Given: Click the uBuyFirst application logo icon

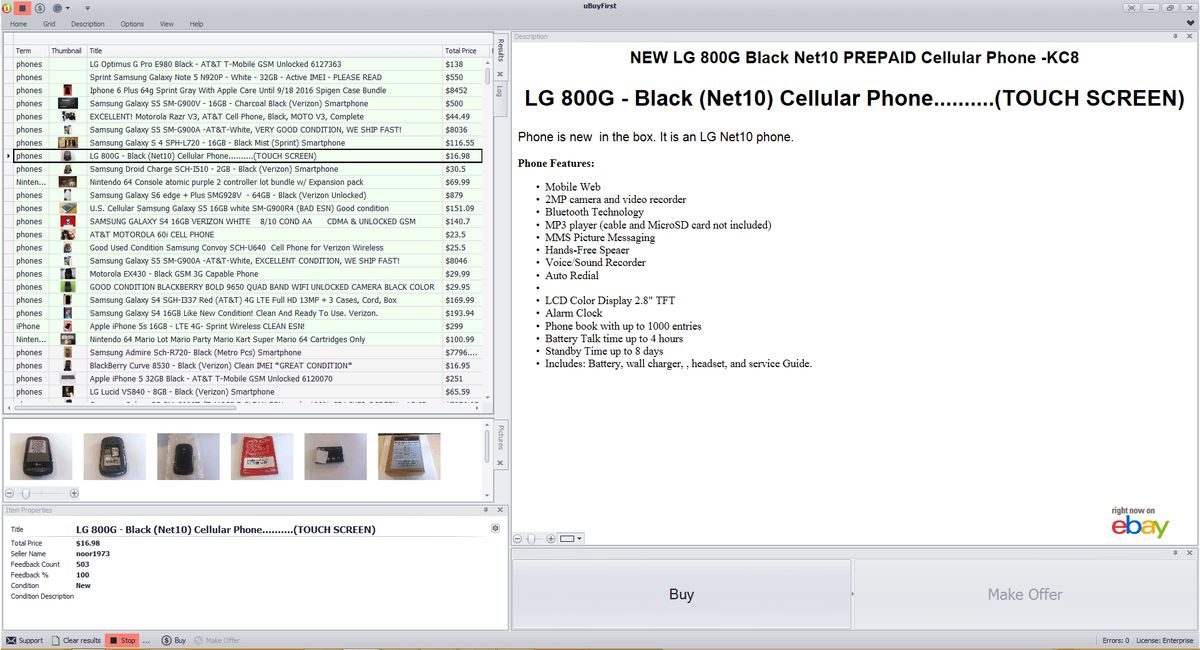Looking at the screenshot, I should point(7,7).
